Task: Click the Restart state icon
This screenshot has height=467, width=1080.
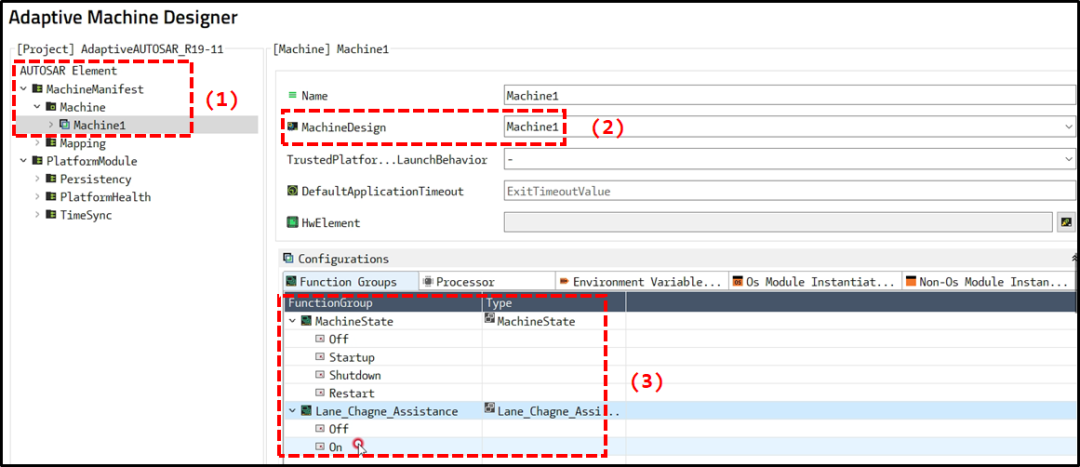Action: click(320, 393)
